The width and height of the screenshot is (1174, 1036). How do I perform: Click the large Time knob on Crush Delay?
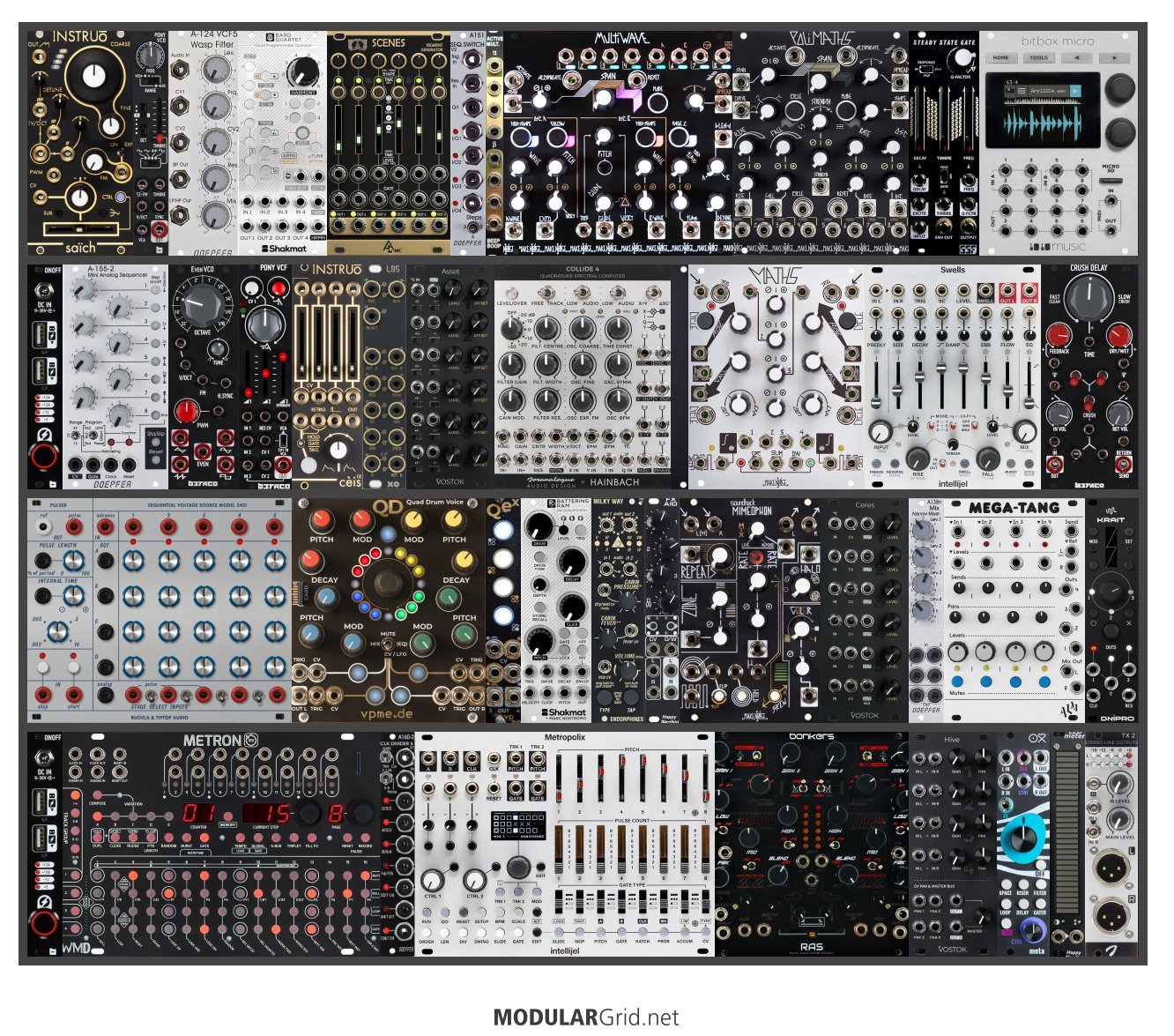[x=1089, y=300]
